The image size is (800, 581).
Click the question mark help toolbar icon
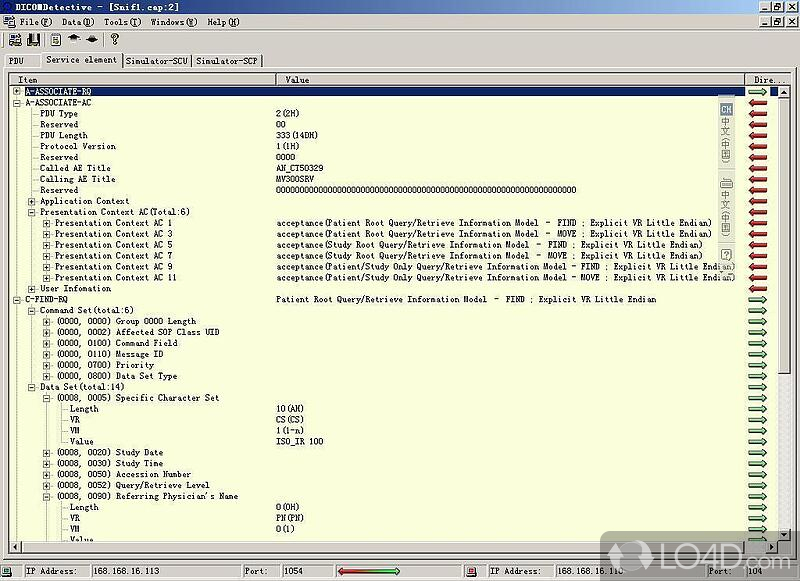coord(115,40)
